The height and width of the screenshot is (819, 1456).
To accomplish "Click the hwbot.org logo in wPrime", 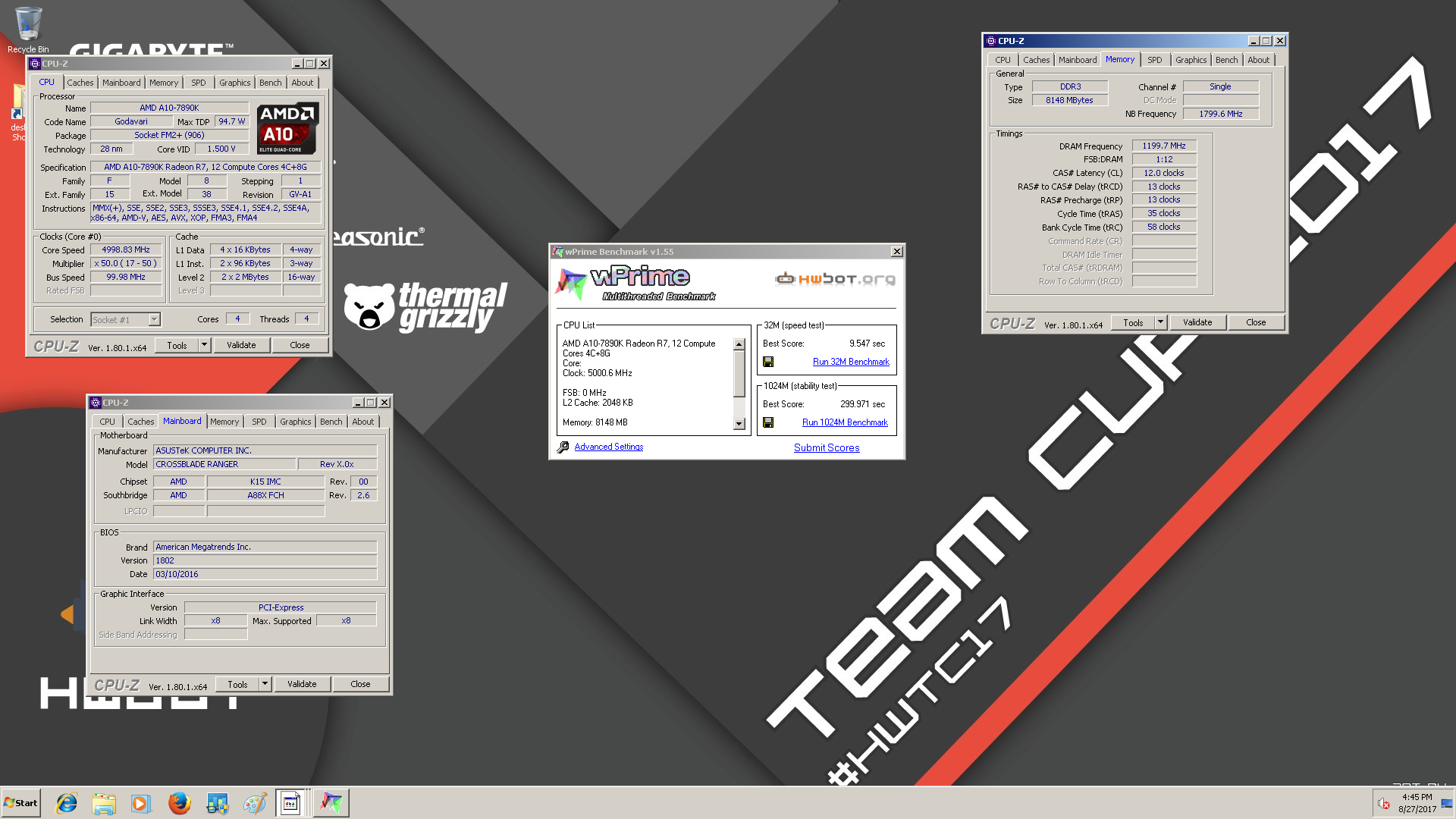I will tap(835, 279).
